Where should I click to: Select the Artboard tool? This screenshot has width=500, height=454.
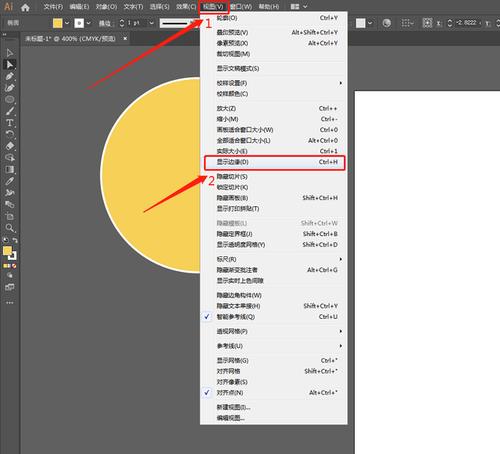click(9, 216)
